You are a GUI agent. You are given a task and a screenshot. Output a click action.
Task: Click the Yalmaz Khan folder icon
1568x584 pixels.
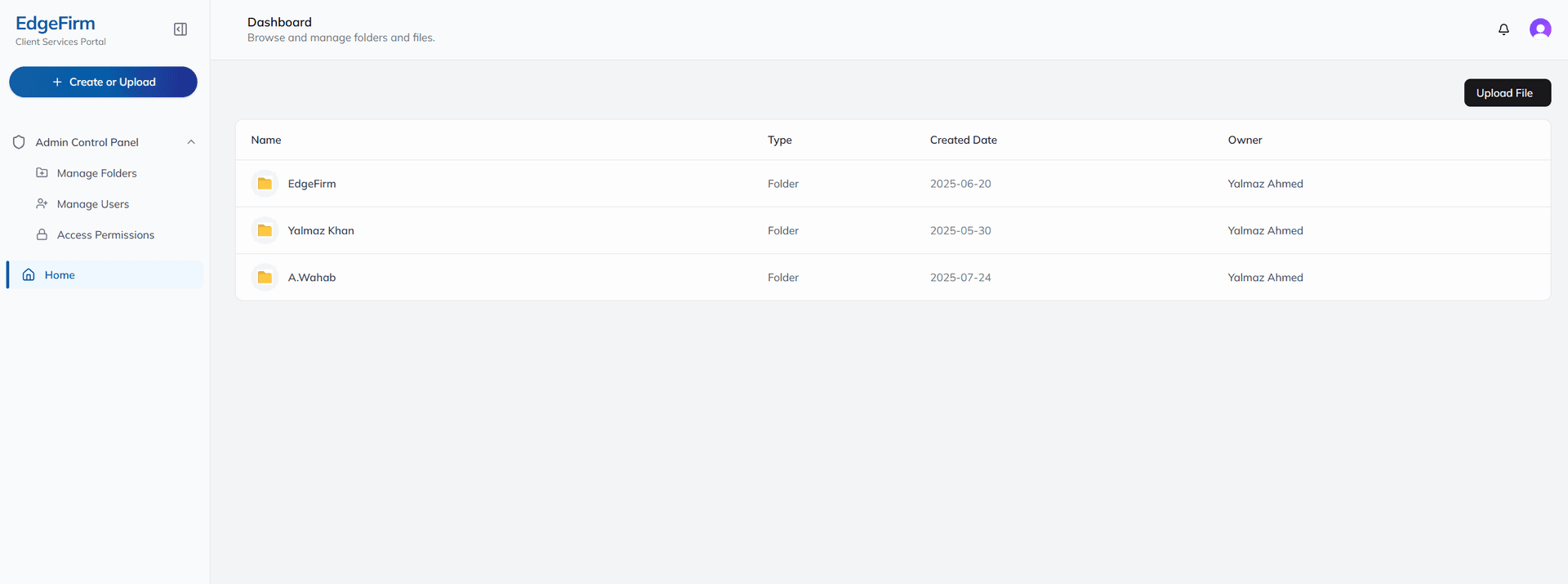(265, 230)
